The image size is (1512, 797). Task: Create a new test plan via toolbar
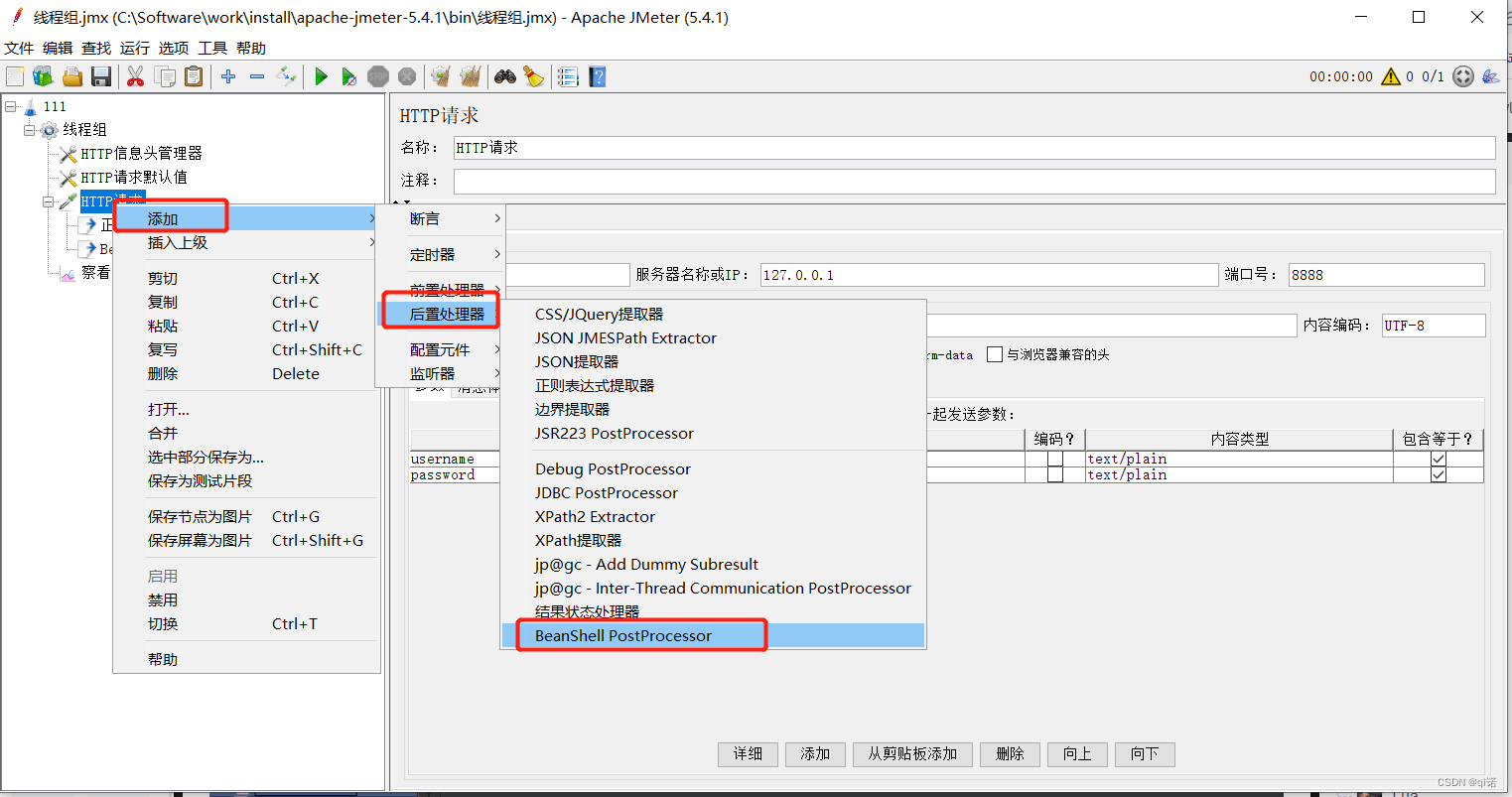click(15, 76)
